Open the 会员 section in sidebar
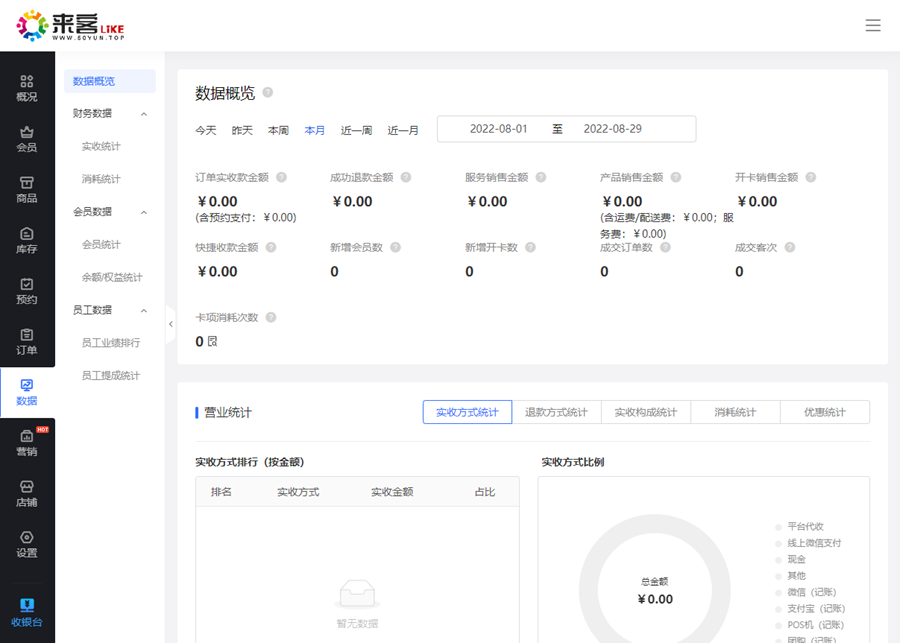900x643 pixels. (x=27, y=139)
